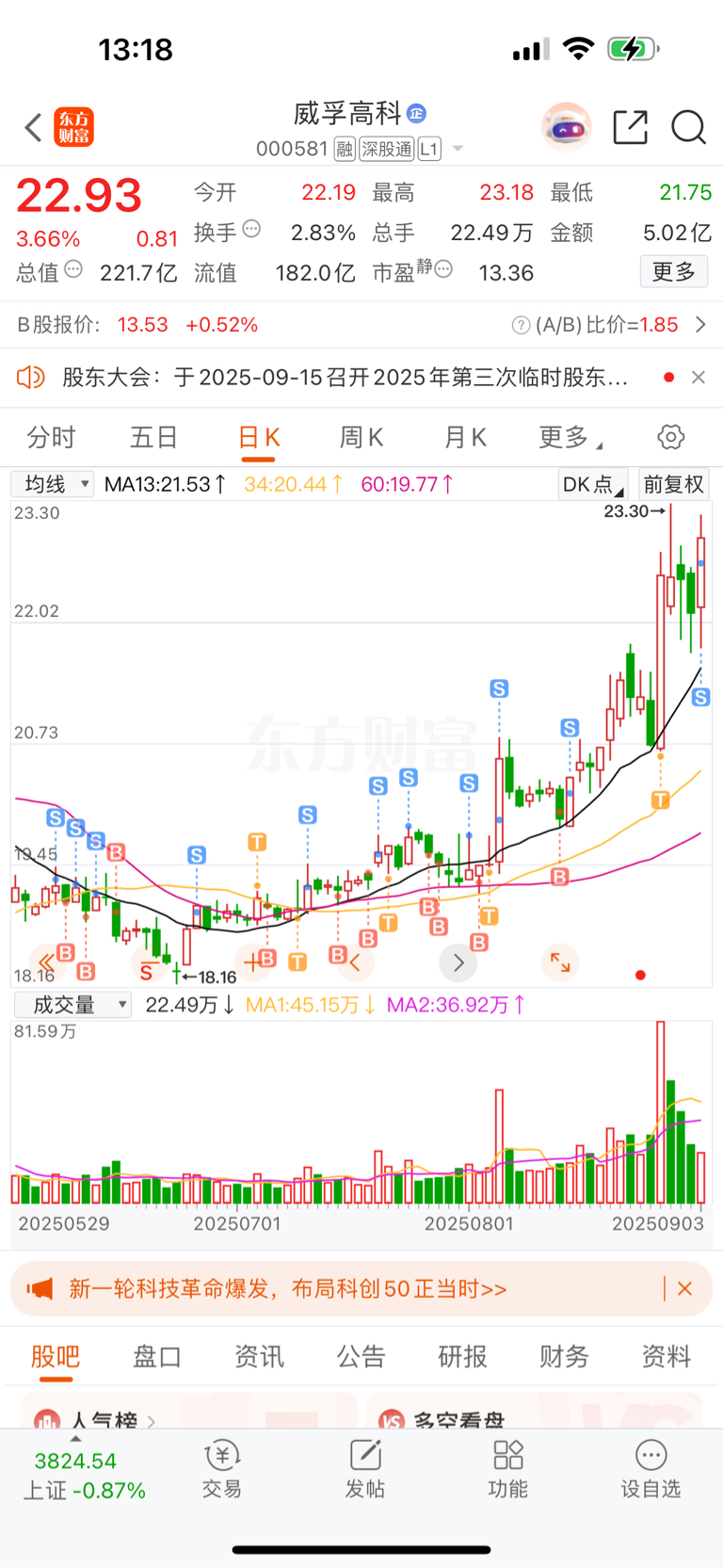This screenshot has width=723, height=1568.
Task: Select the 日K tab
Action: (259, 437)
